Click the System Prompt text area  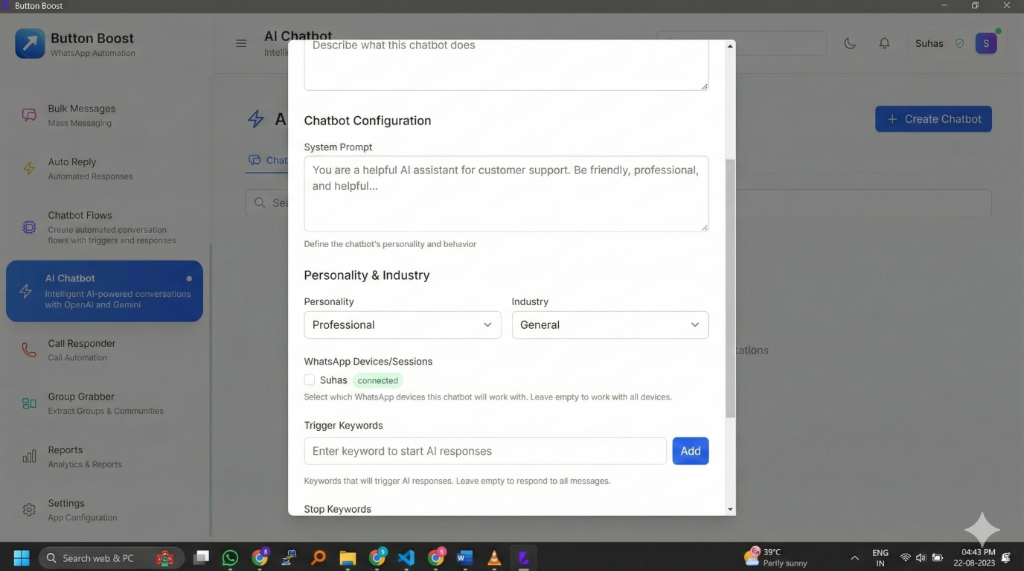[506, 194]
